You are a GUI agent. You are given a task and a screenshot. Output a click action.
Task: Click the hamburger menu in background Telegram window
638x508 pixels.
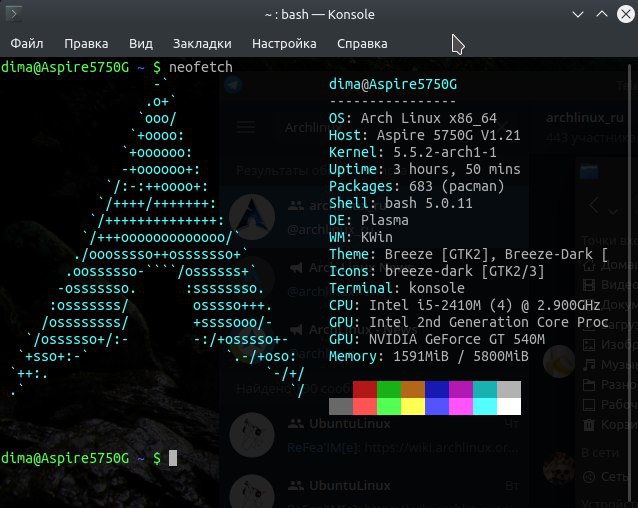pos(246,127)
